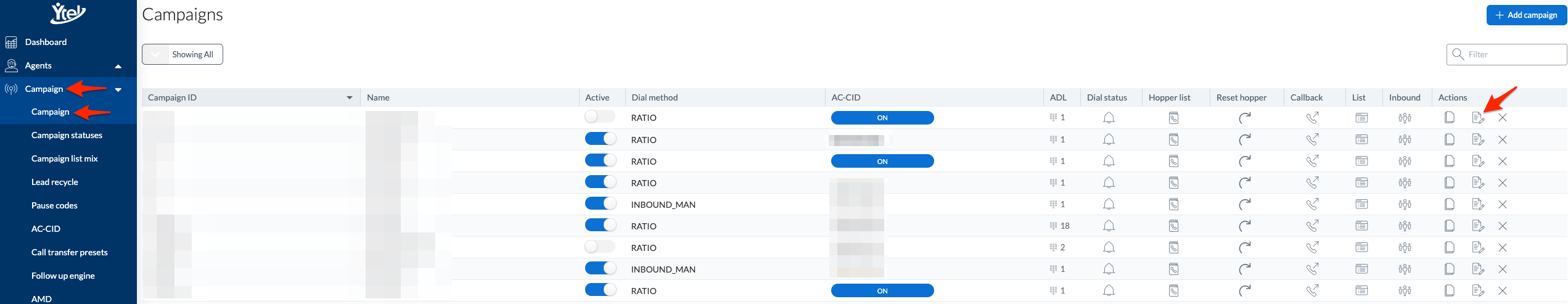Turn off the Active toggle in the second row
Viewport: 1568px width, 304px height.
click(x=600, y=138)
